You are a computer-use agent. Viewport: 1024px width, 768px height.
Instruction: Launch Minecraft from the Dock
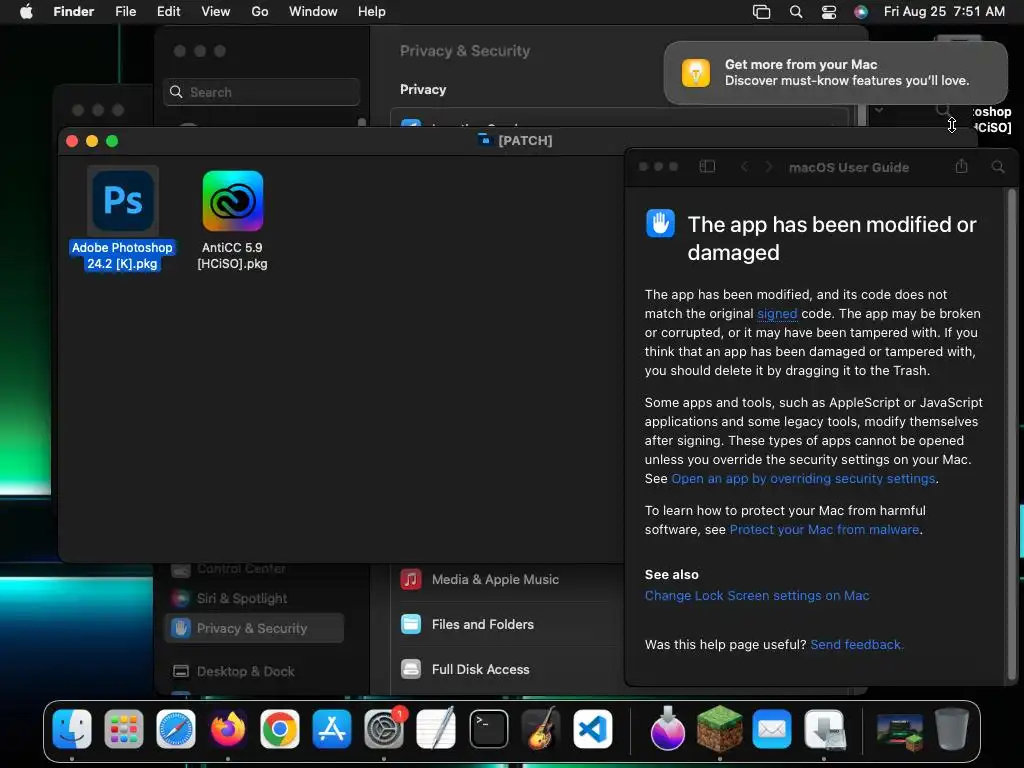click(720, 729)
